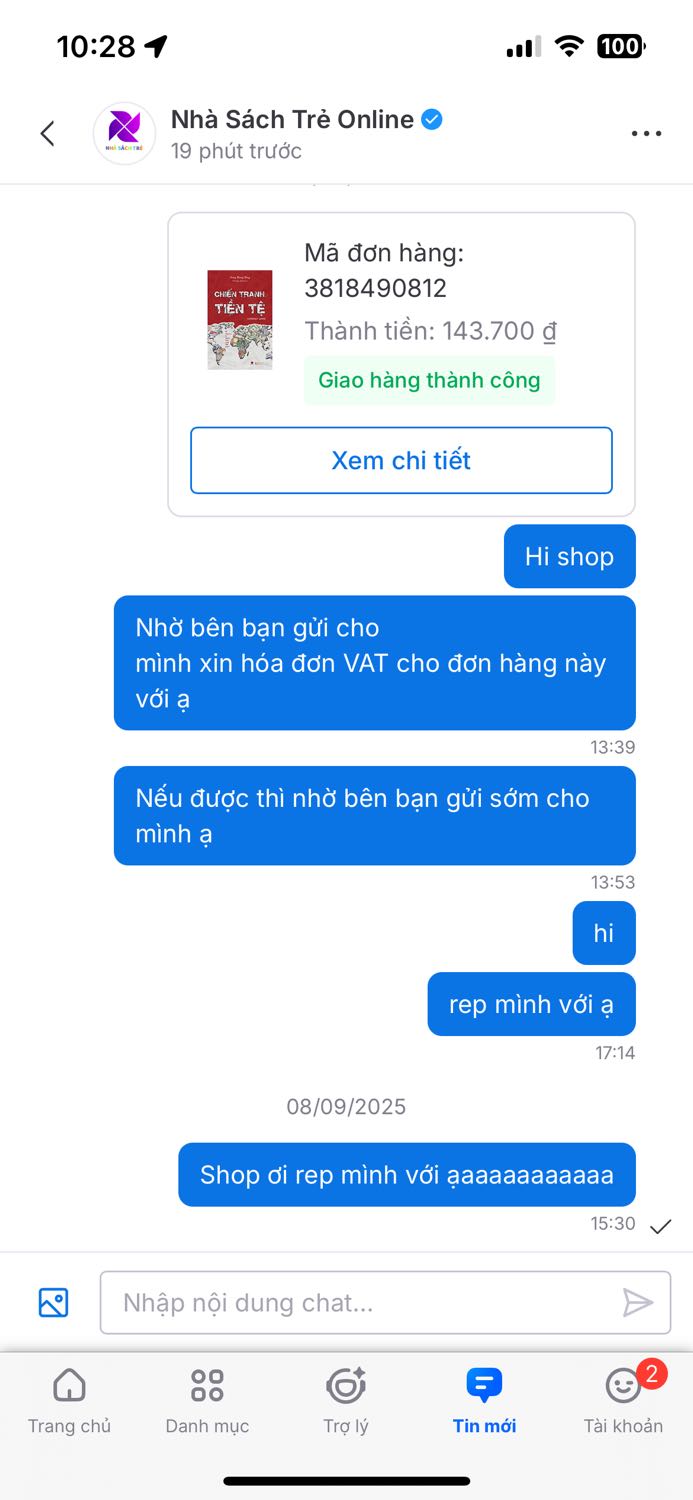693x1500 pixels.
Task: Switch to the Tài khoản tab with badge 2
Action: coord(622,1397)
